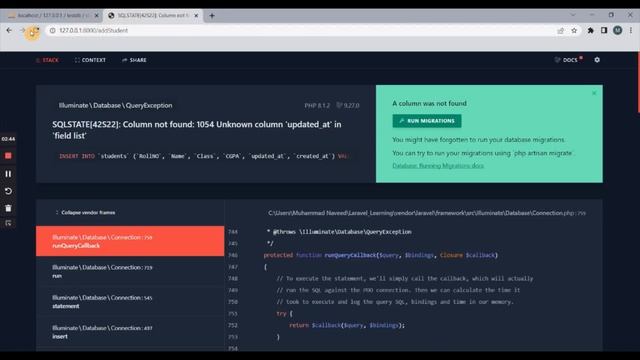Click the address bar URL 127.0.0.1:8000/addStudent
Screen dimensions: 640x360
(93, 31)
